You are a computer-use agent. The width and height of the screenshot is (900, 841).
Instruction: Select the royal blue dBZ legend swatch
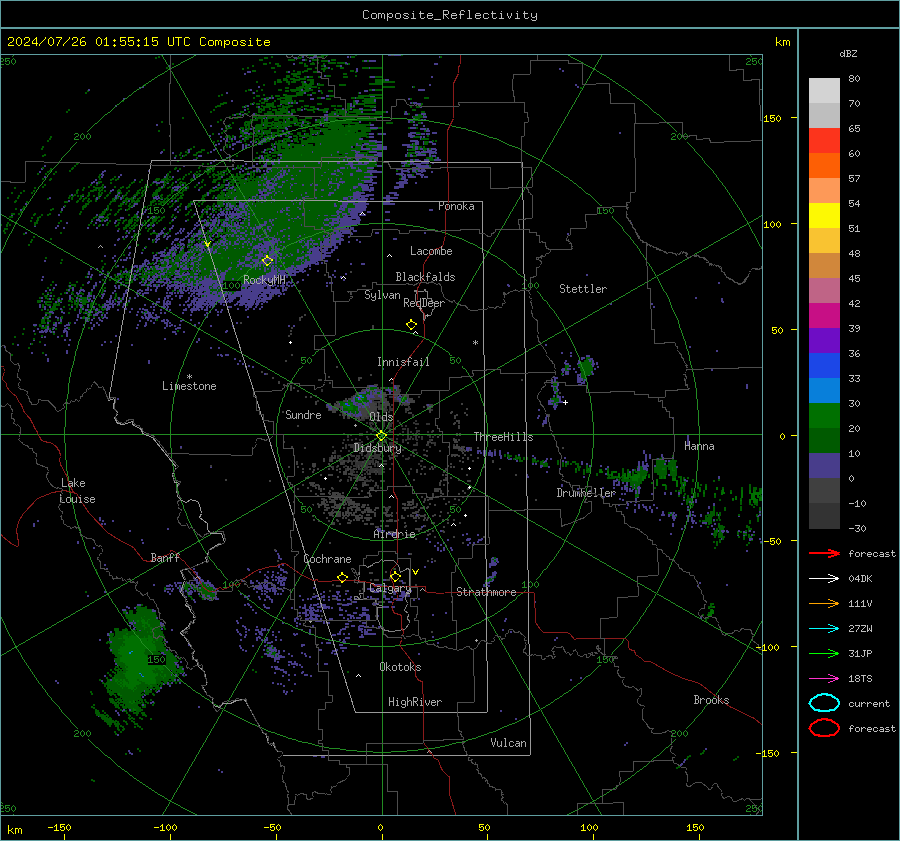824,366
